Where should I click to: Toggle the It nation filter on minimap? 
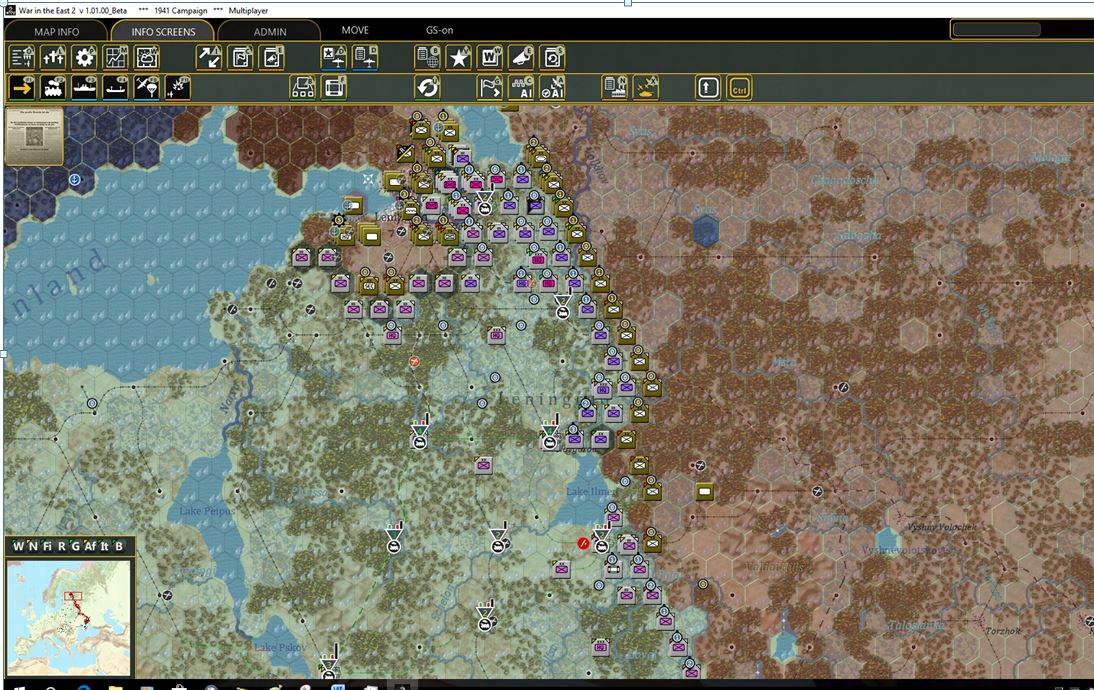[x=104, y=546]
